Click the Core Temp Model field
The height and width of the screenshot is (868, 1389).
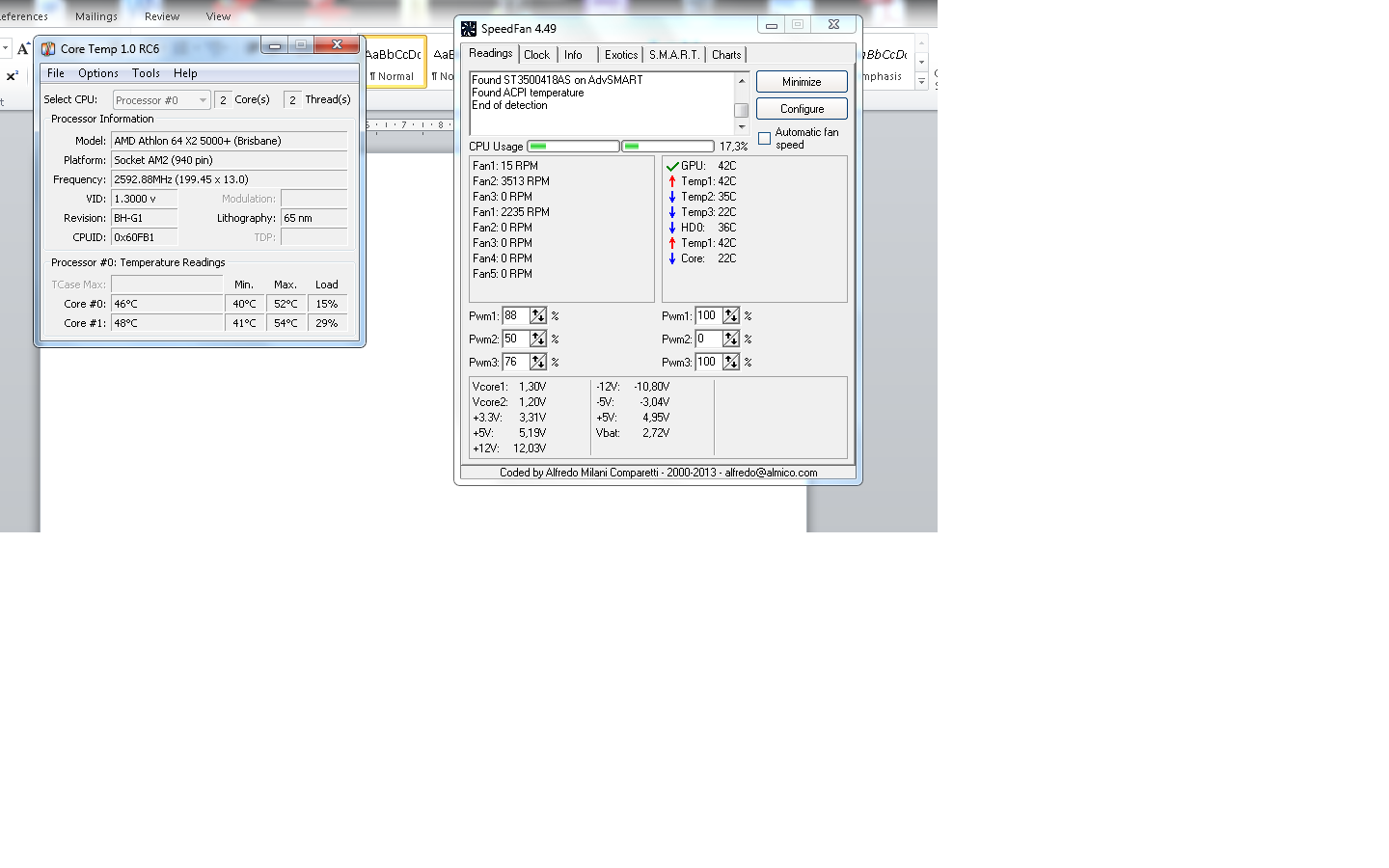tap(230, 141)
